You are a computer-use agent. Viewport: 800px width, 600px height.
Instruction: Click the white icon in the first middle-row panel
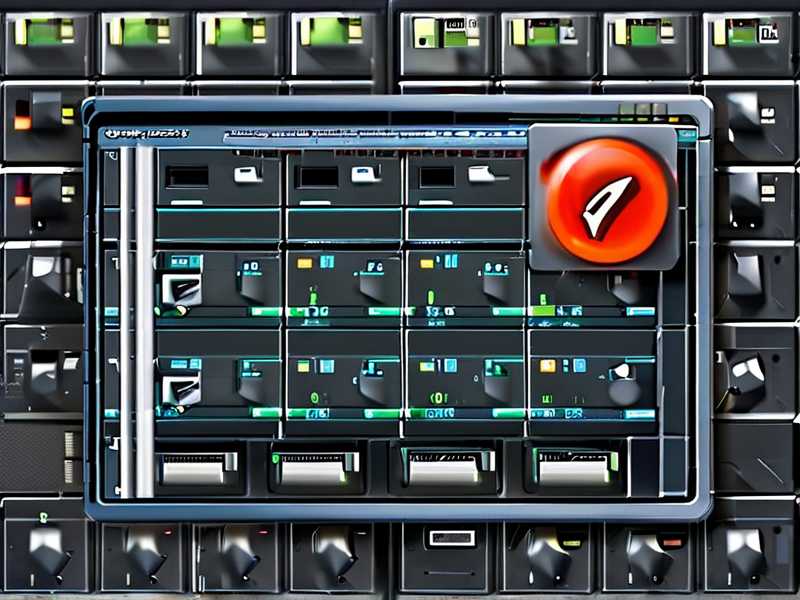point(181,289)
